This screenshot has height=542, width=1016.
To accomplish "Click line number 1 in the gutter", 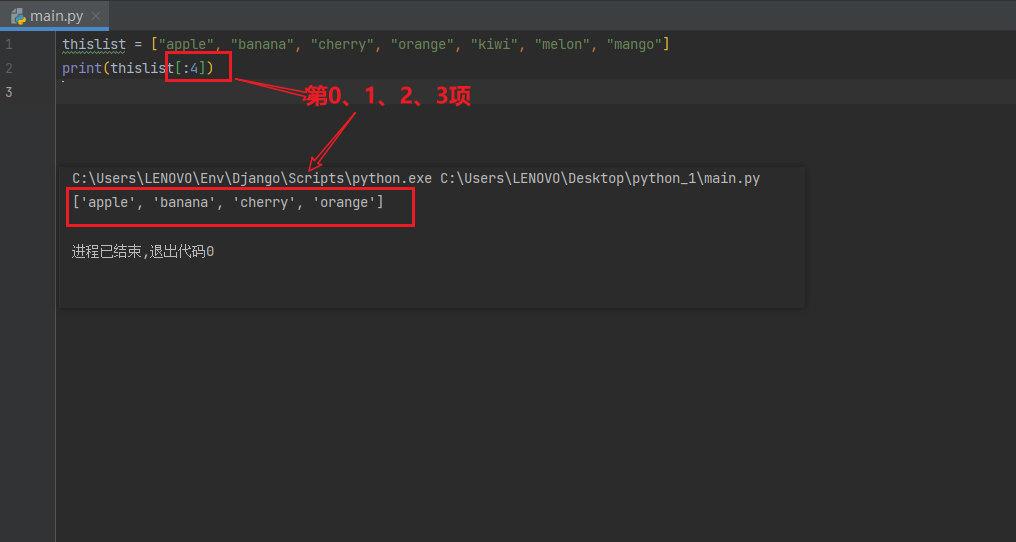I will (x=9, y=45).
